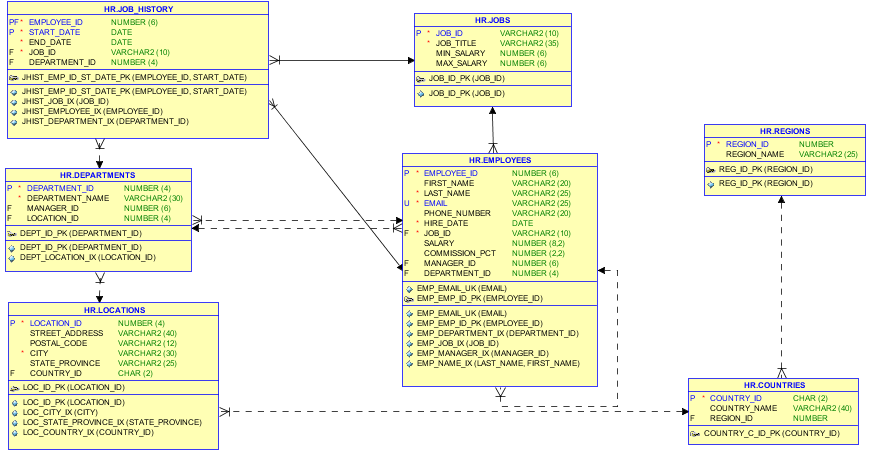878x453 pixels.
Task: Select the REGION_NAME column in HR.REGIONS
Action: 754,154
